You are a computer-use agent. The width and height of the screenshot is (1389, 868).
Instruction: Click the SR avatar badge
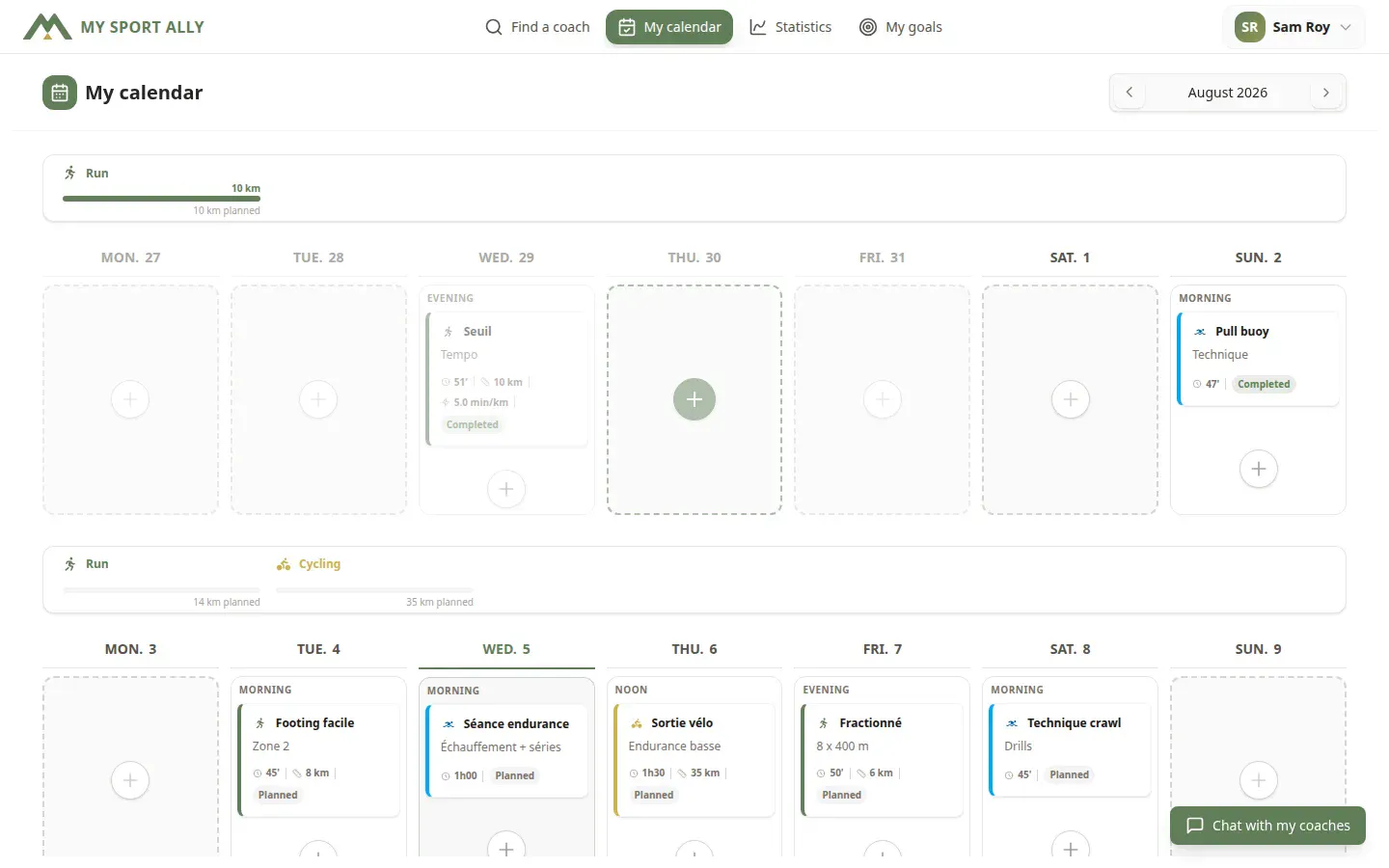[x=1250, y=27]
